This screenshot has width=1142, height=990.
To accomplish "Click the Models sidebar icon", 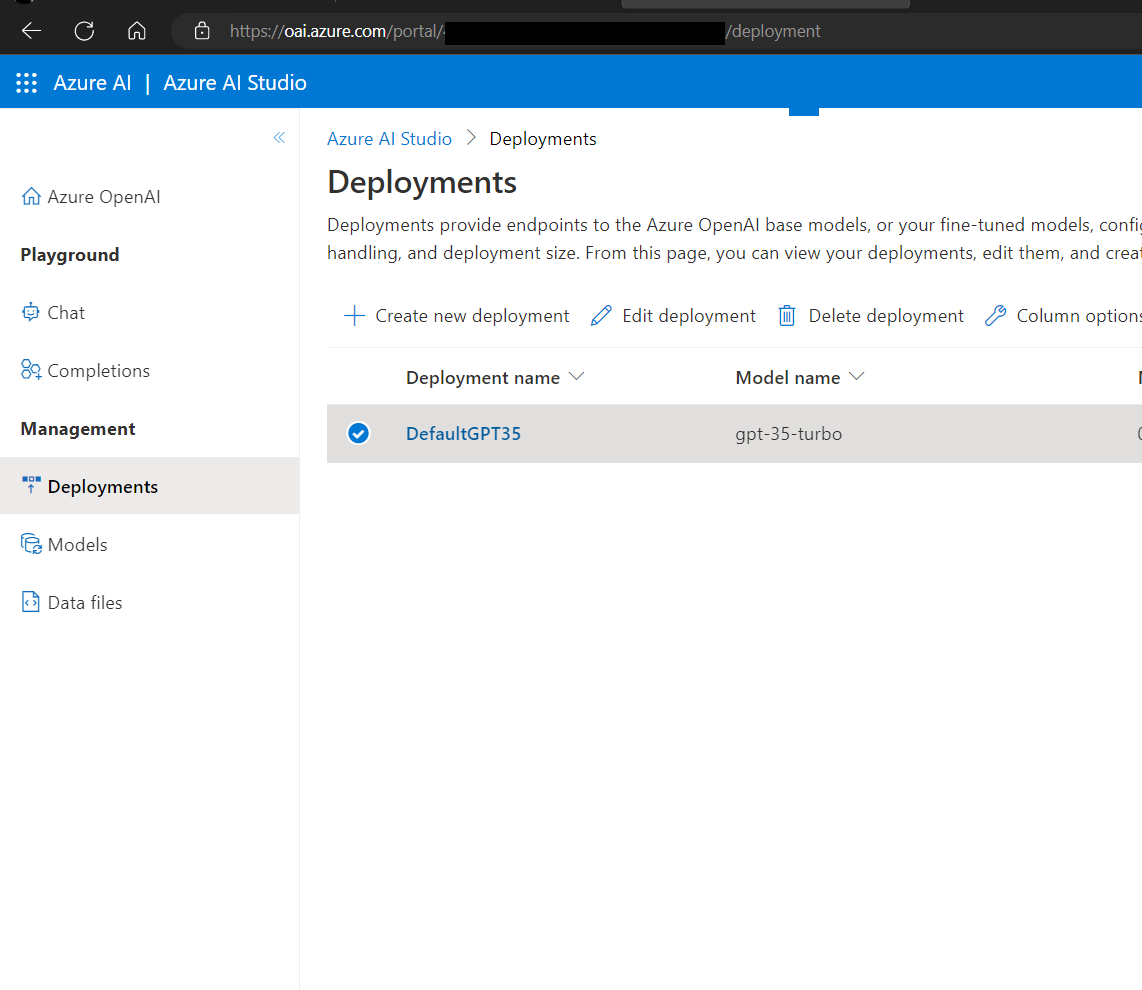I will tap(31, 545).
